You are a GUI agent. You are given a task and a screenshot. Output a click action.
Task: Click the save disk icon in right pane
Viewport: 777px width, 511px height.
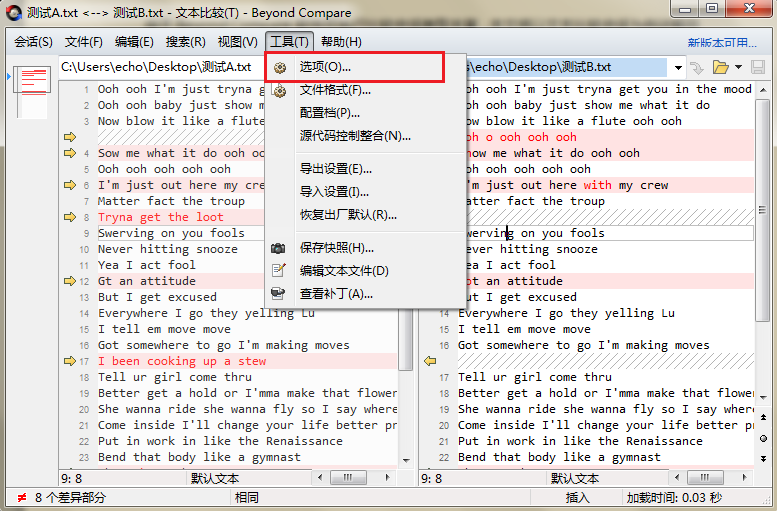[x=757, y=67]
